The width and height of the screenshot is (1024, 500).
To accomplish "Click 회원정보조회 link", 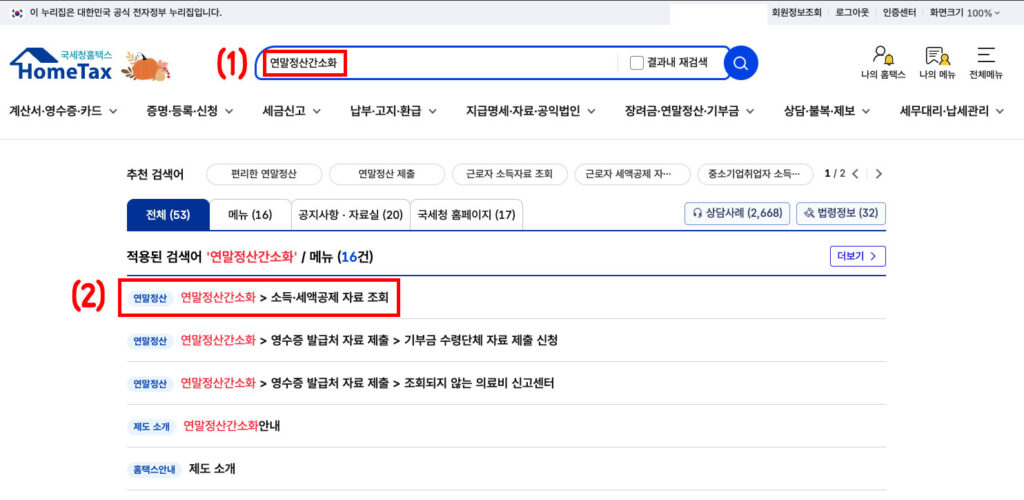I will pos(796,12).
